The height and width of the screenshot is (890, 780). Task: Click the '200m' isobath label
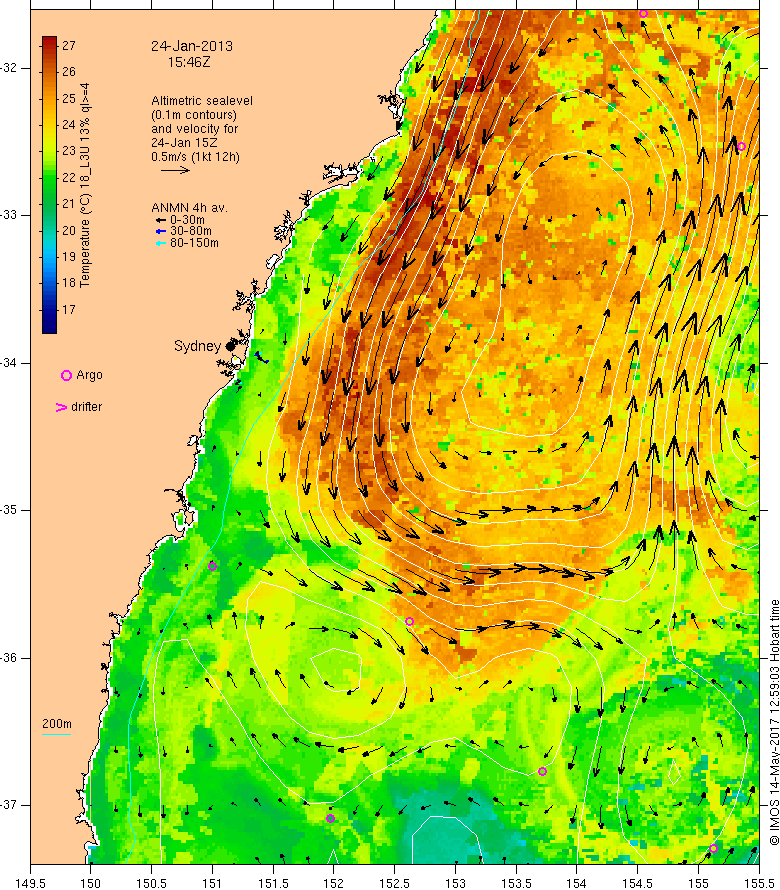point(57,724)
